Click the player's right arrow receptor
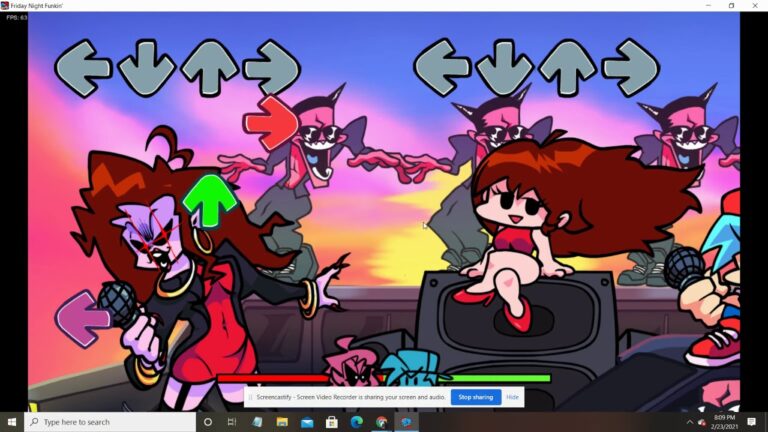Viewport: 768px width, 432px height. coord(630,68)
